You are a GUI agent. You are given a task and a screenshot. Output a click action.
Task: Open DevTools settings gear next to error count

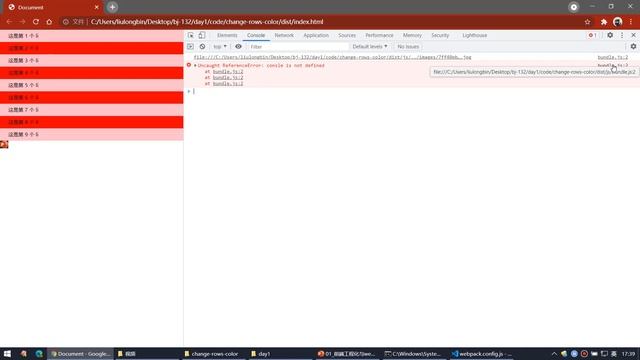point(610,36)
